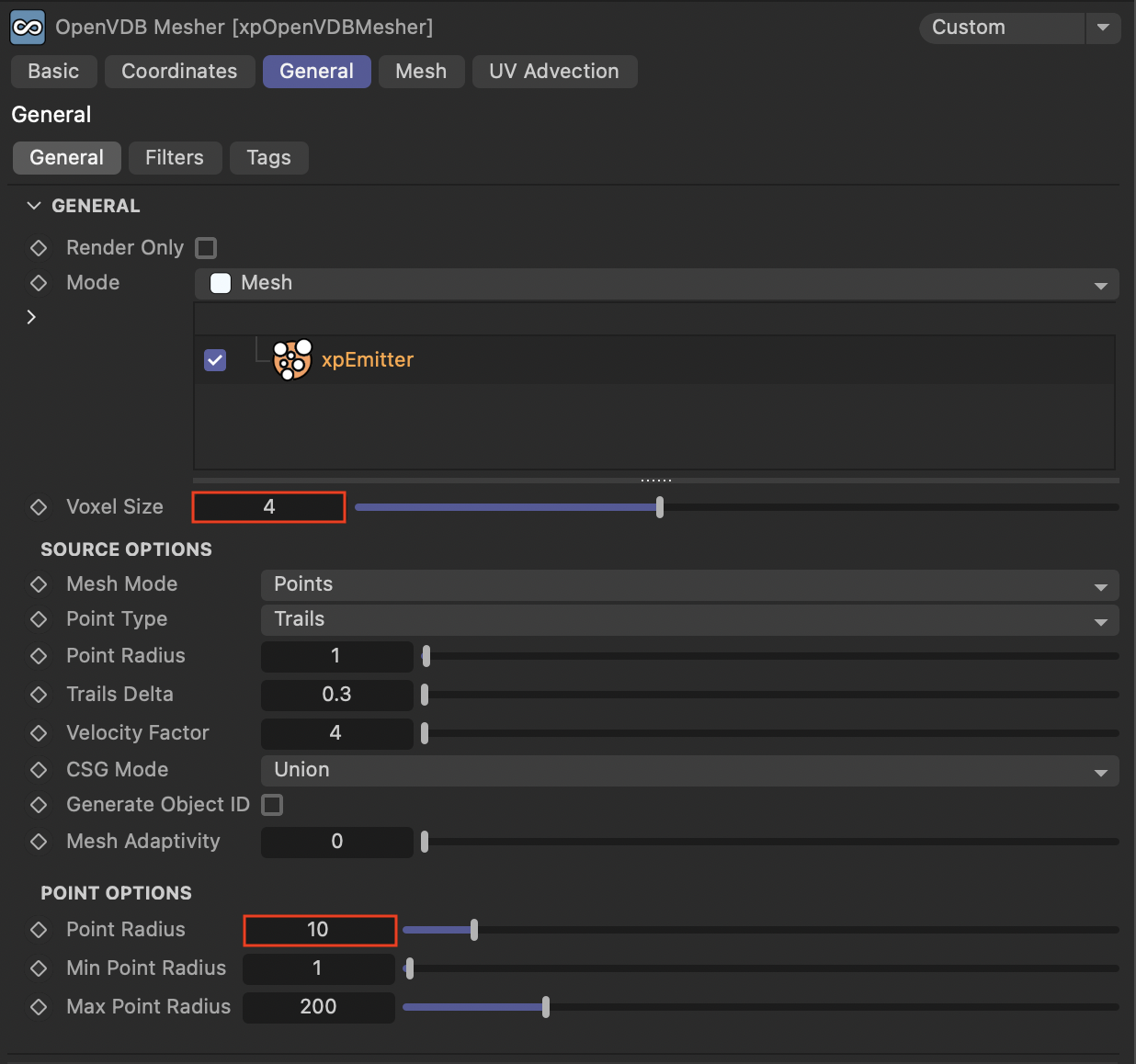Click keyframe diamond beside Point Options Point Radius
The height and width of the screenshot is (1064, 1136).
[x=39, y=930]
